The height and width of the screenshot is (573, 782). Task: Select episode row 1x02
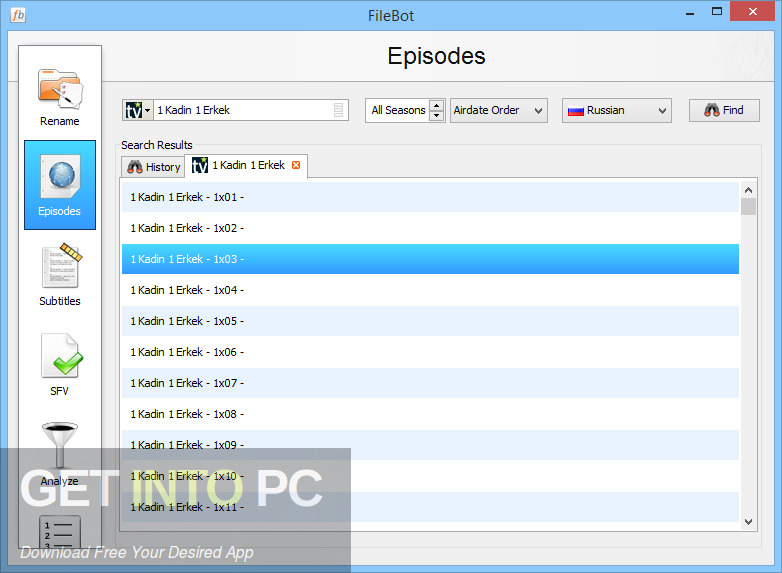430,228
